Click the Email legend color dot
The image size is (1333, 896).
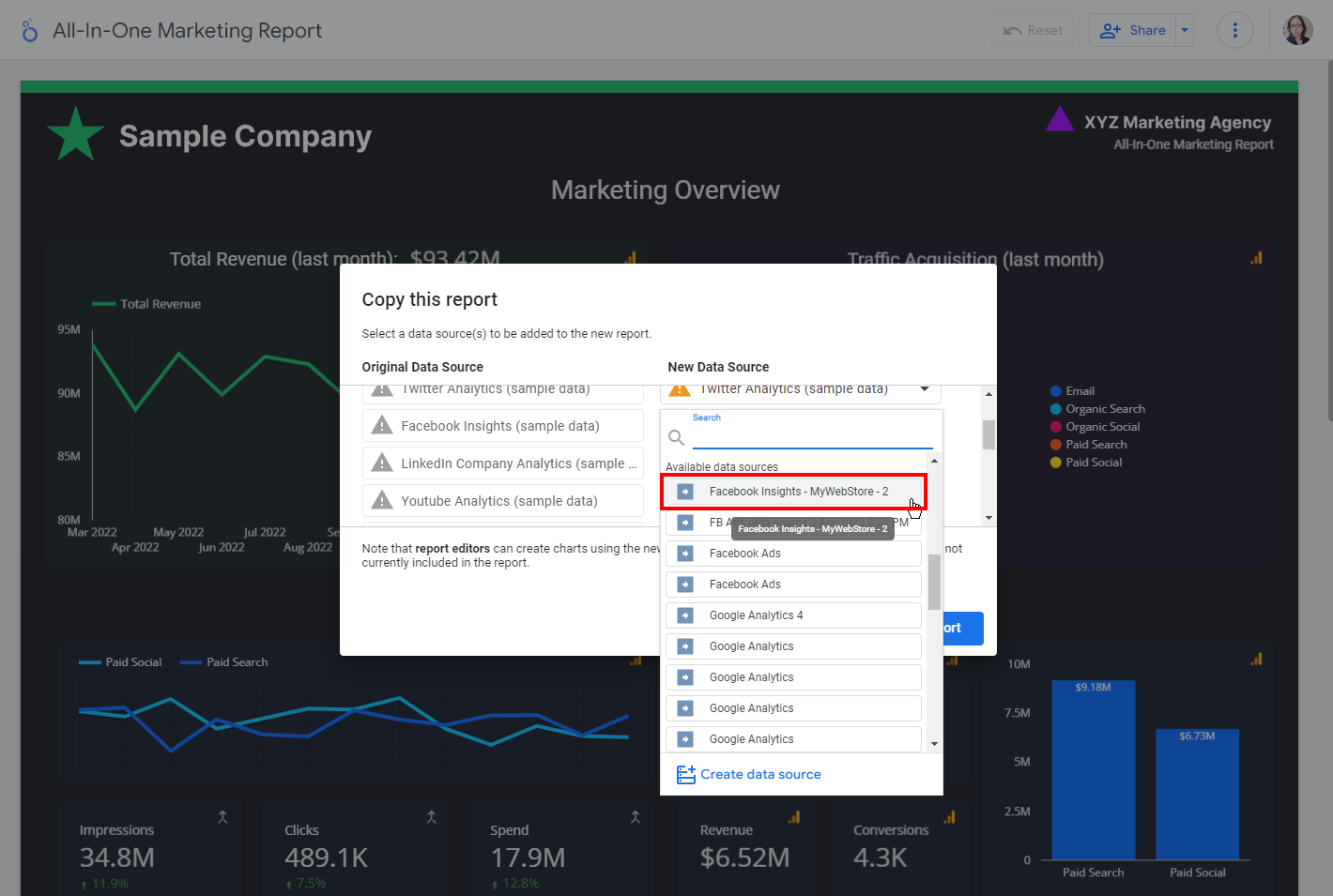click(1055, 391)
